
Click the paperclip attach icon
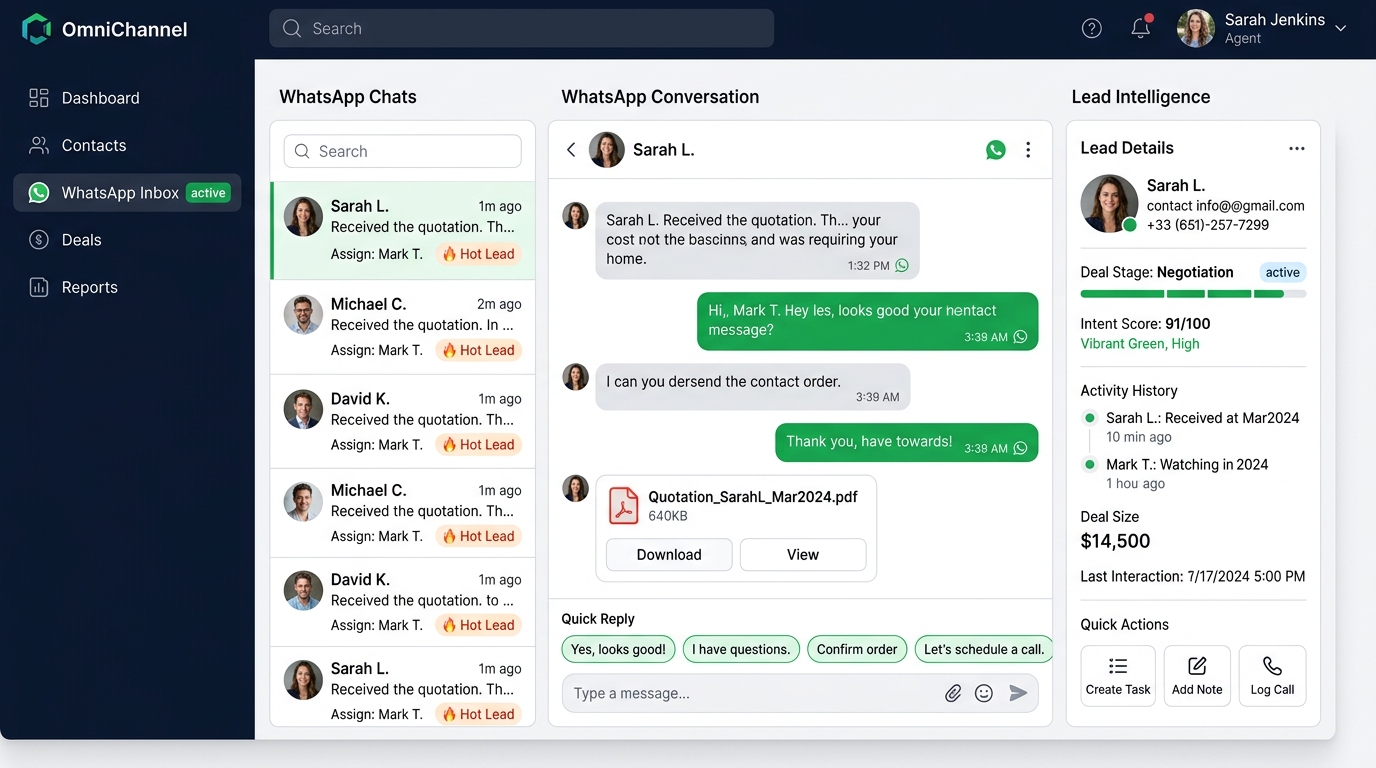(x=953, y=693)
